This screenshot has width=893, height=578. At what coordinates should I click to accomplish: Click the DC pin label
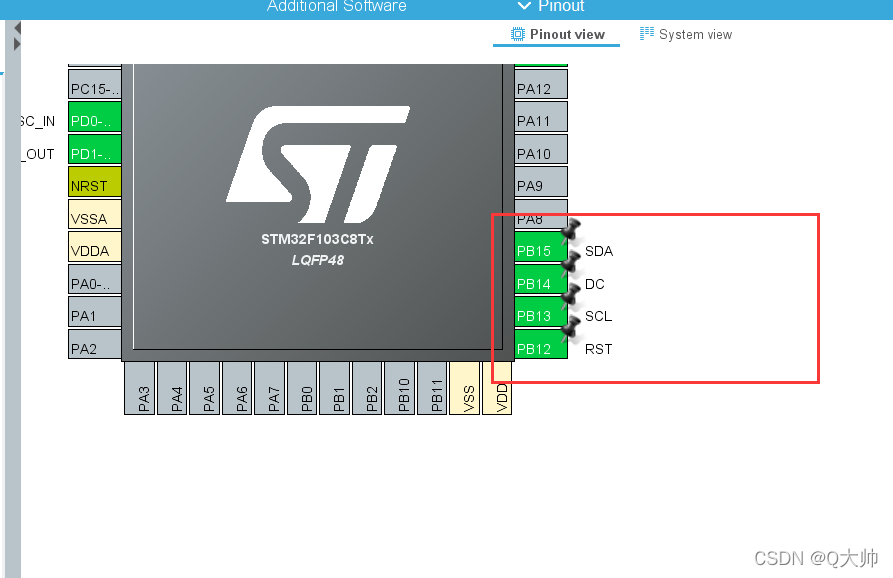tap(595, 284)
